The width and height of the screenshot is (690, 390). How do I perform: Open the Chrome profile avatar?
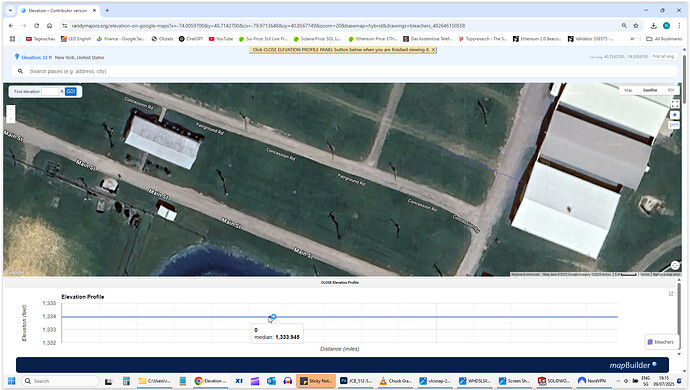tap(666, 26)
